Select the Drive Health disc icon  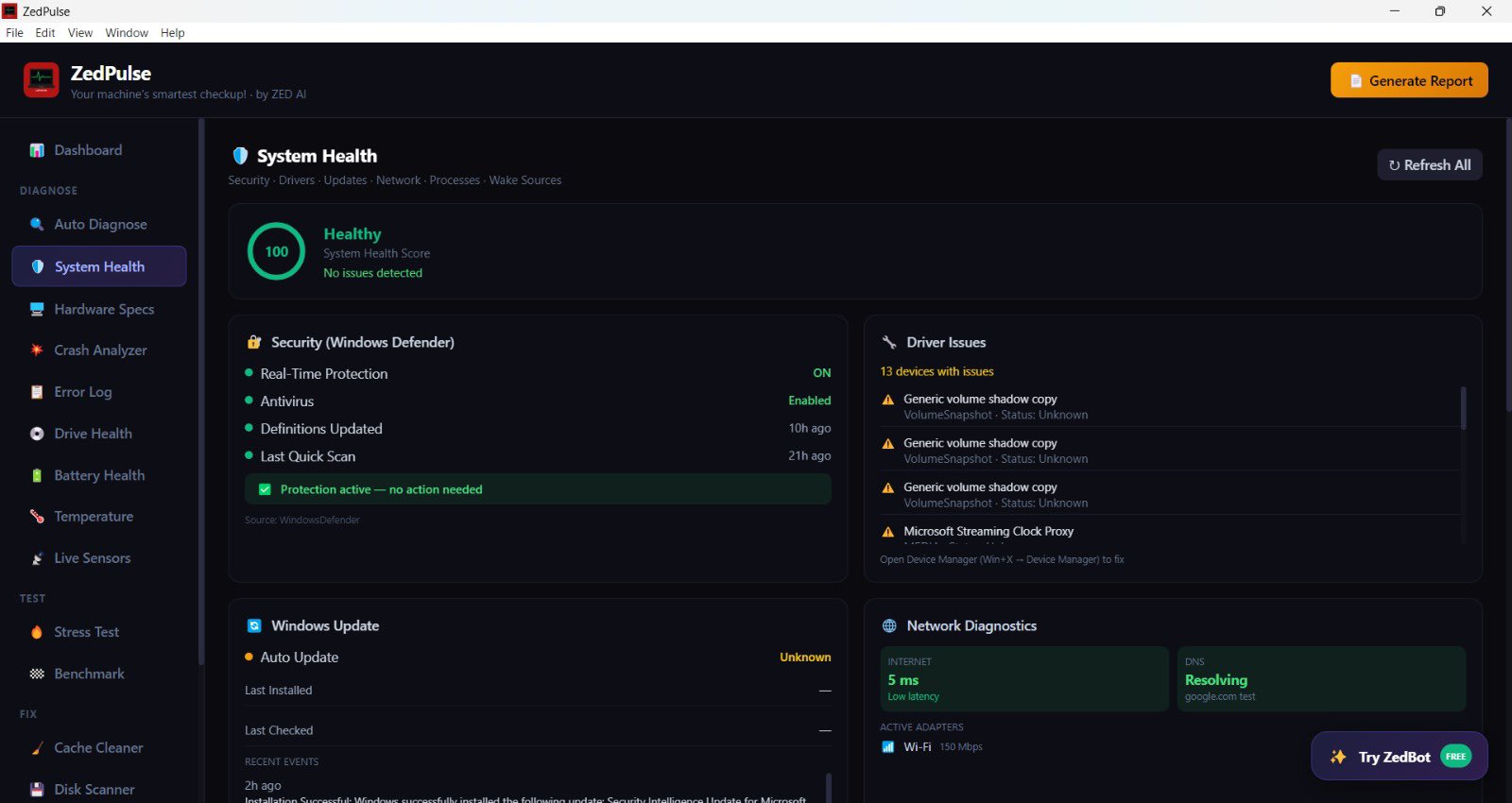[37, 434]
